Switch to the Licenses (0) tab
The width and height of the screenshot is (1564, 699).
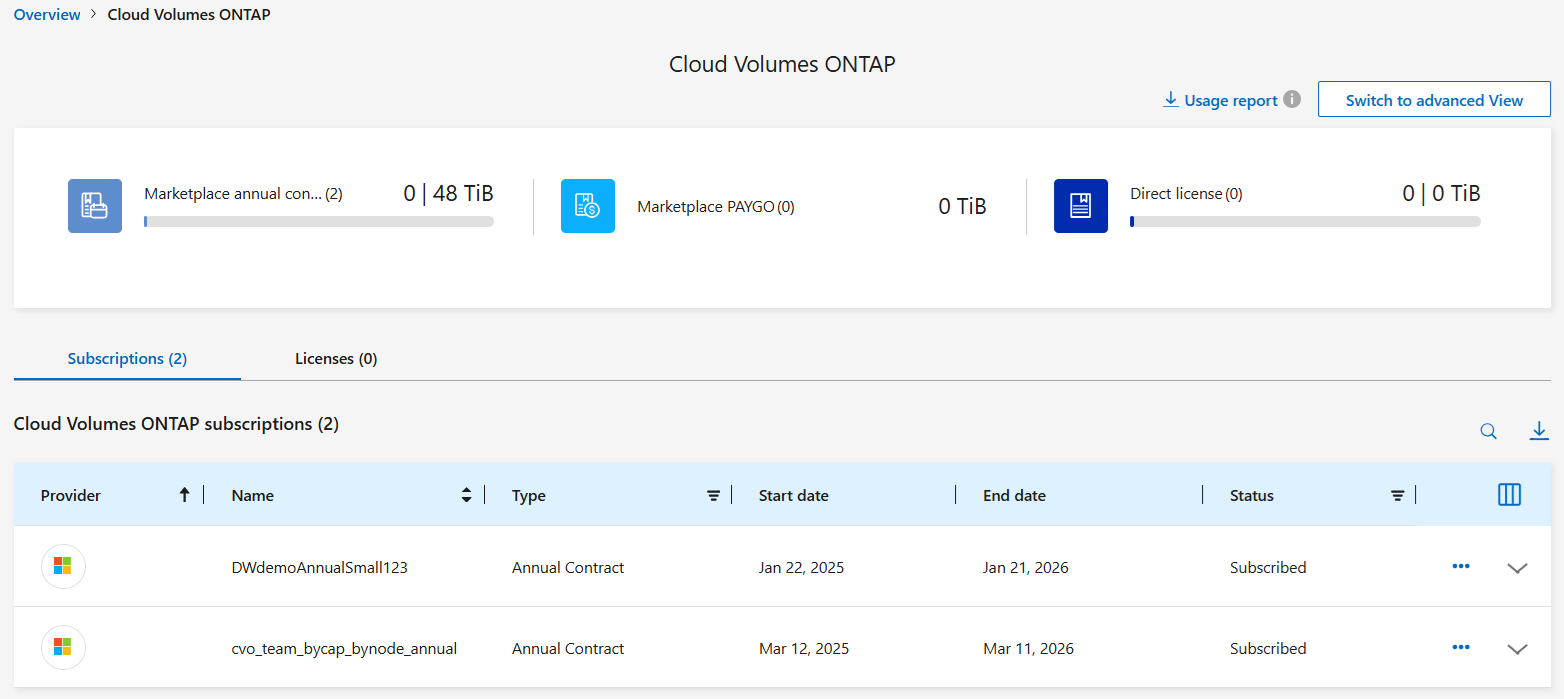pos(336,358)
